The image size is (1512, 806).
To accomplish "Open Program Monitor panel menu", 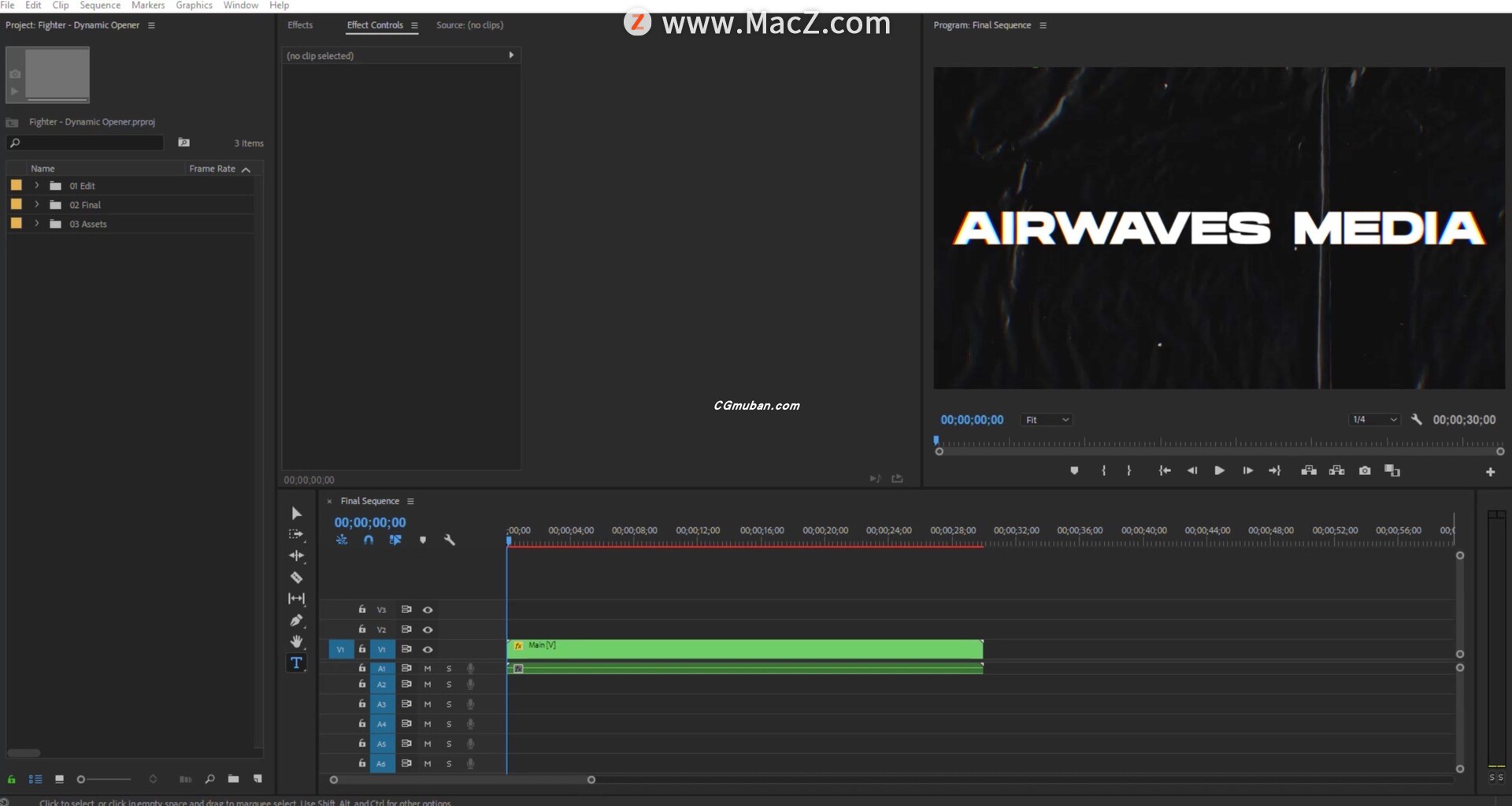I will [x=1043, y=25].
